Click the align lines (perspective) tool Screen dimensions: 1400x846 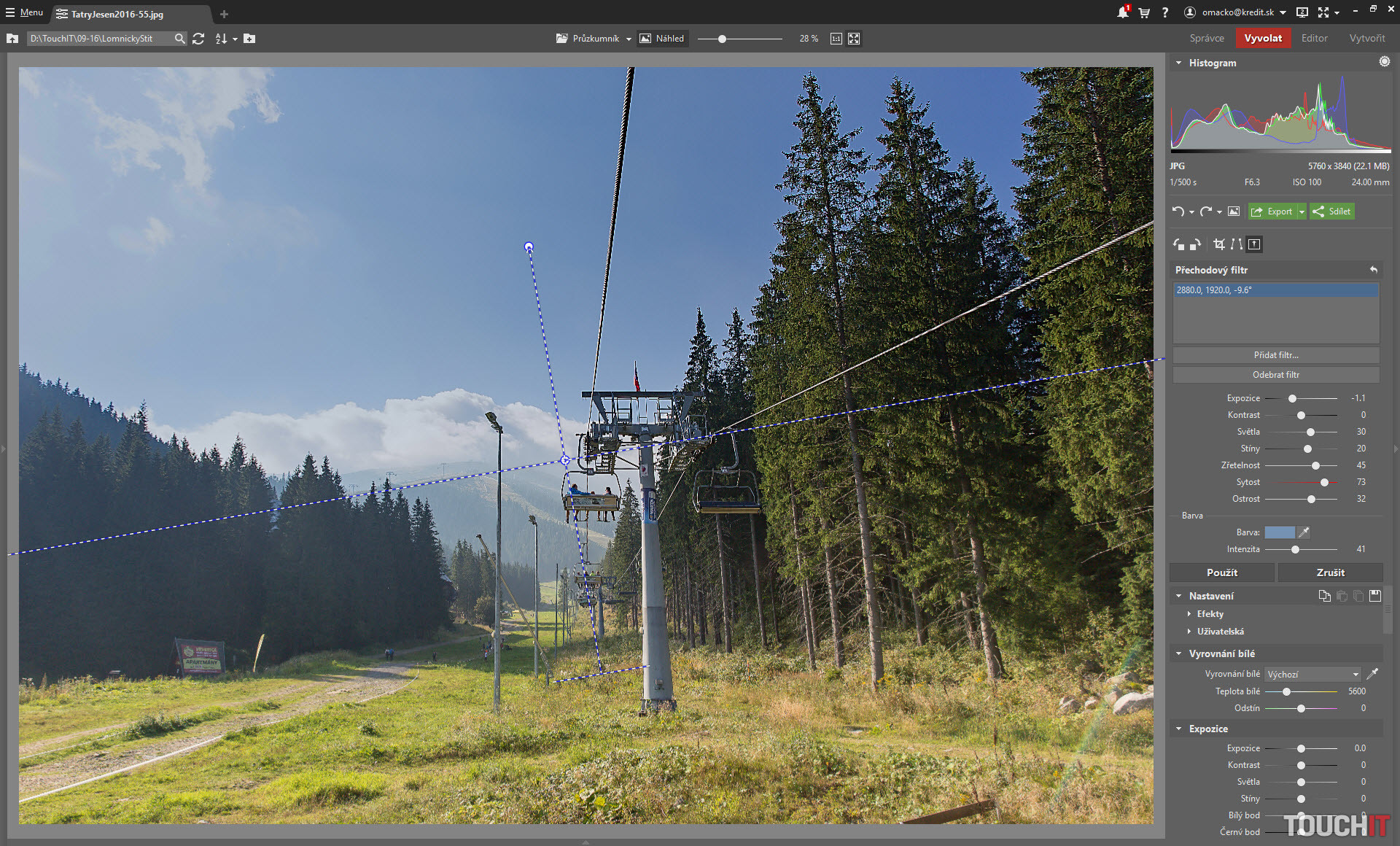point(1237,244)
